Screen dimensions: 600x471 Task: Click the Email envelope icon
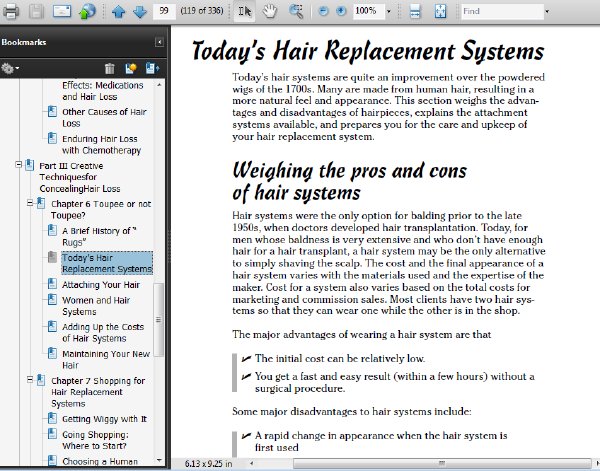click(x=62, y=11)
